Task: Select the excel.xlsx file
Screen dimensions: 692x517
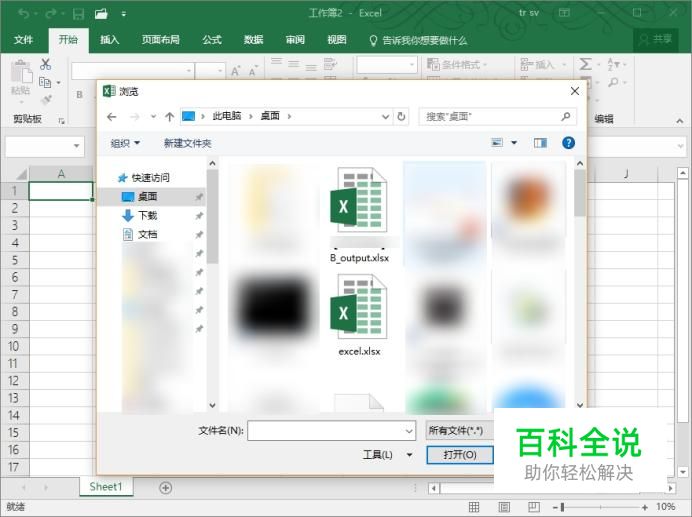Action: point(359,315)
